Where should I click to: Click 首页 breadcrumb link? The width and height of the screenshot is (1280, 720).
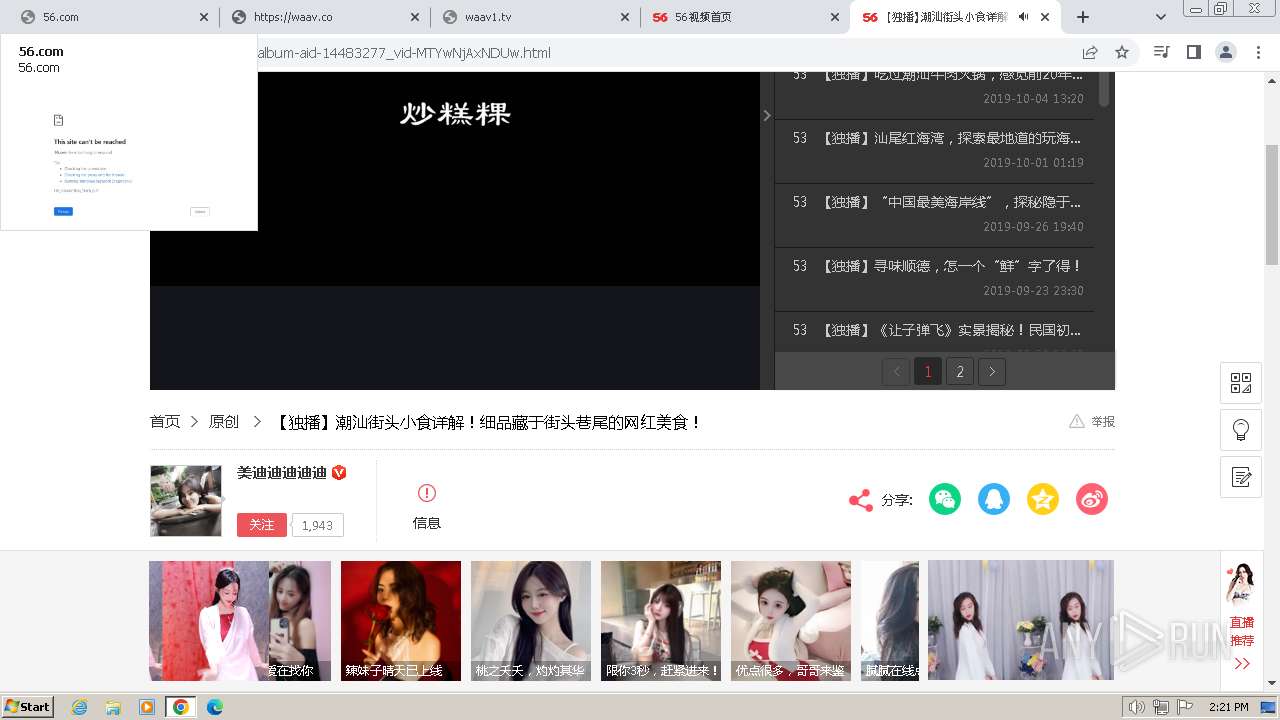[165, 422]
